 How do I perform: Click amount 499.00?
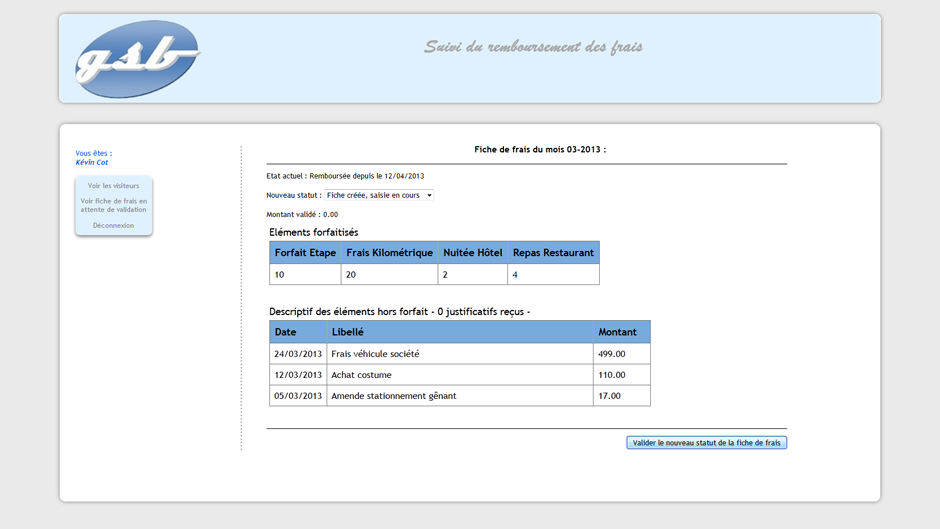pos(622,354)
